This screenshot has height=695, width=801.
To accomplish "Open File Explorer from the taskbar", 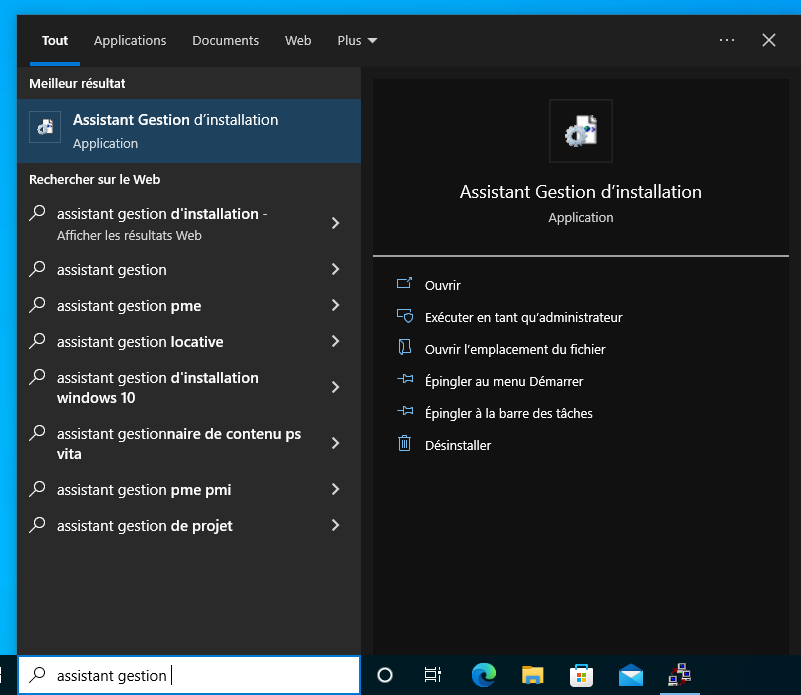I will coord(532,675).
